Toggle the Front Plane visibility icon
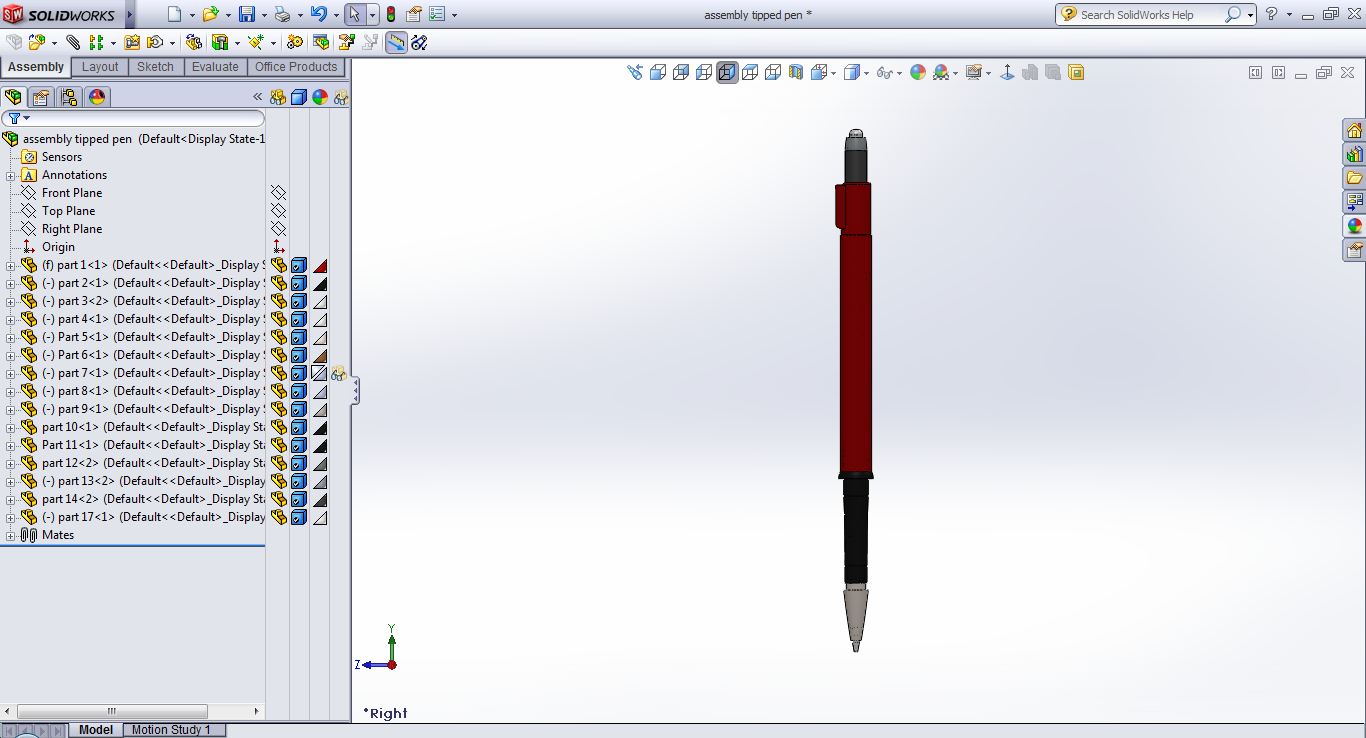Screen dimensions: 1366x738 click(278, 193)
